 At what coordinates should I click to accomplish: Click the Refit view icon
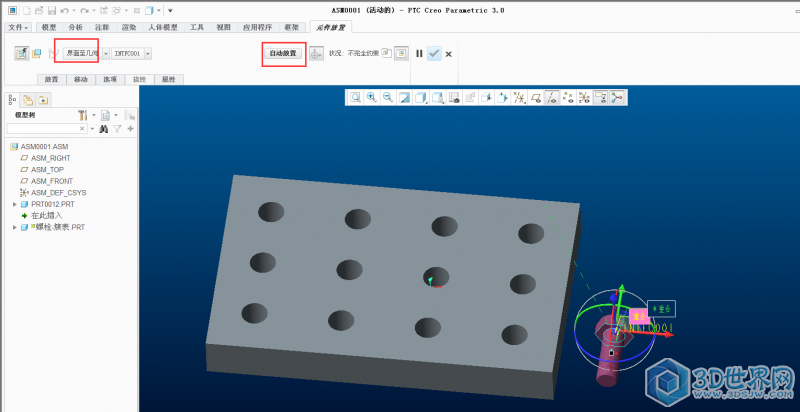point(355,97)
